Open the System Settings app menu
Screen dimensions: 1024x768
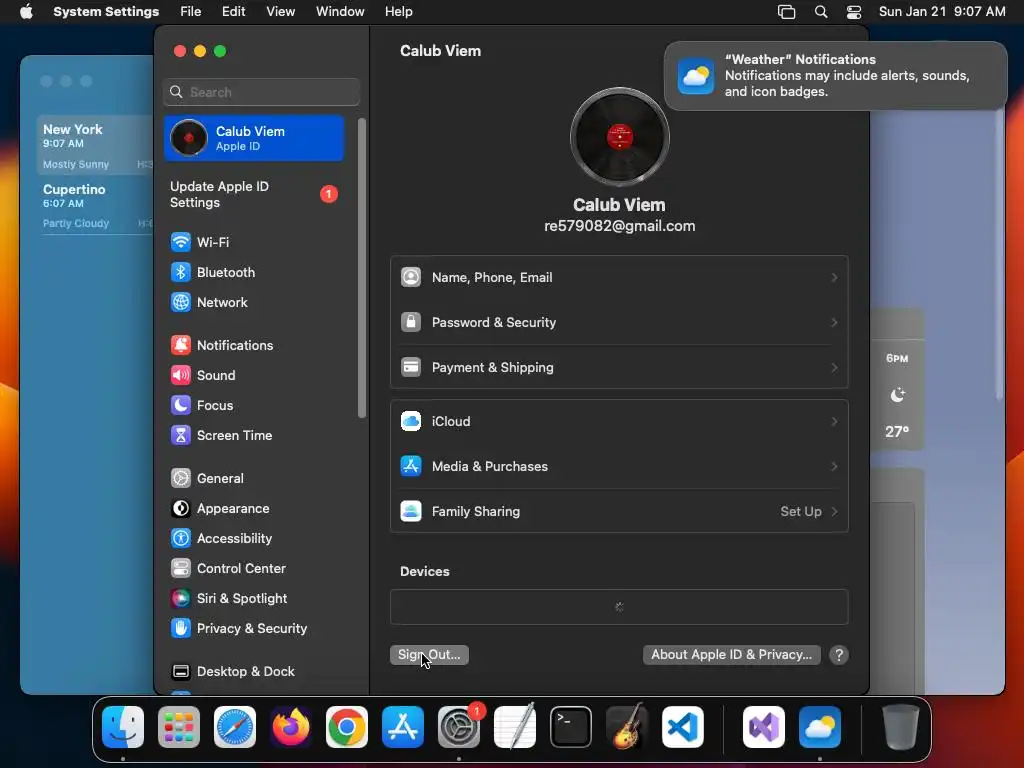pyautogui.click(x=106, y=12)
